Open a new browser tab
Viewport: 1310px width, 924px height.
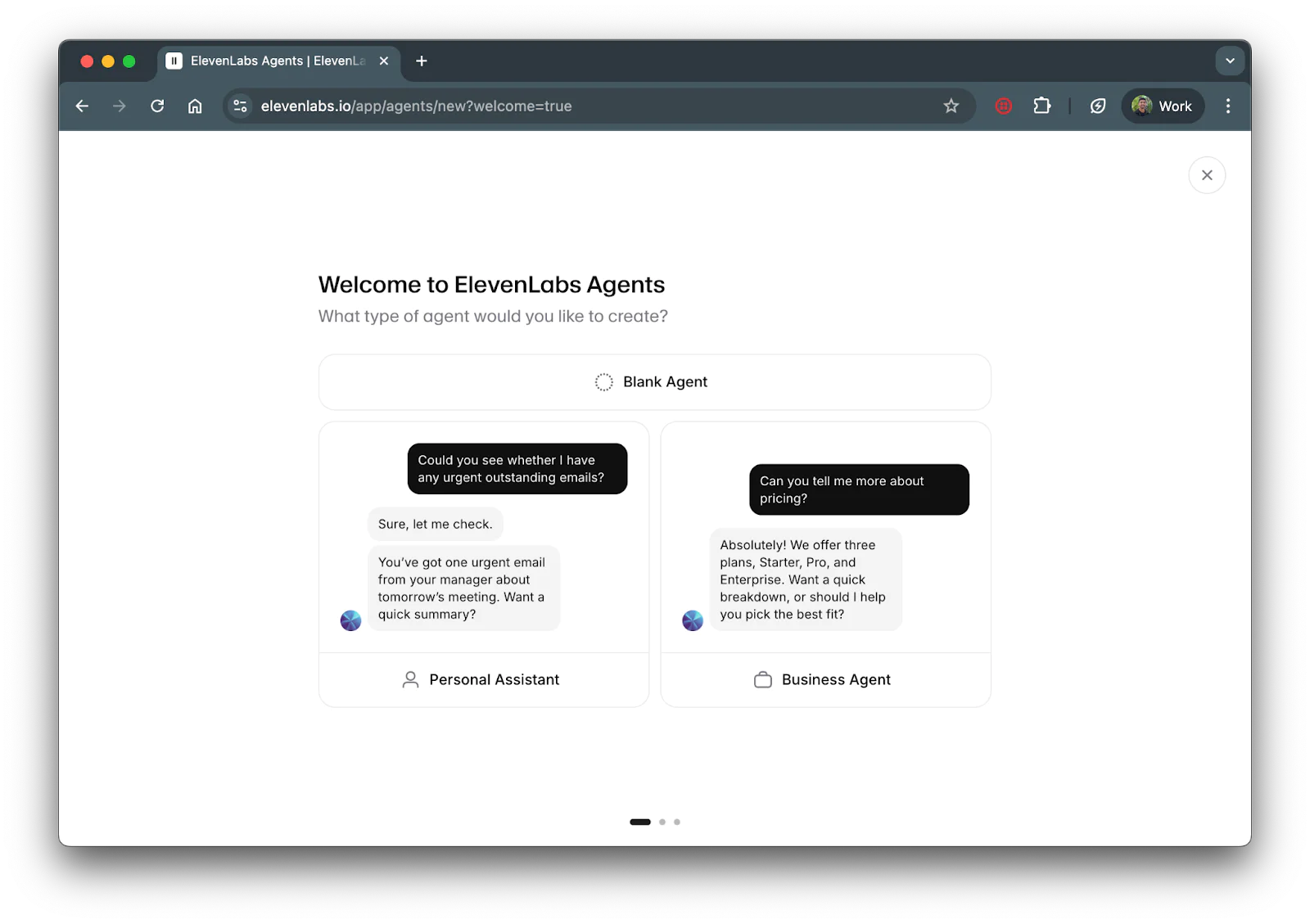pyautogui.click(x=422, y=61)
